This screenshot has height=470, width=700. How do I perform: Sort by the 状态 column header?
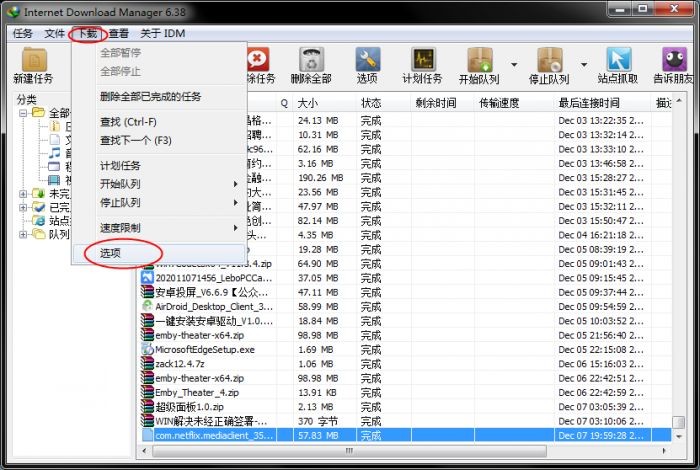tap(383, 103)
